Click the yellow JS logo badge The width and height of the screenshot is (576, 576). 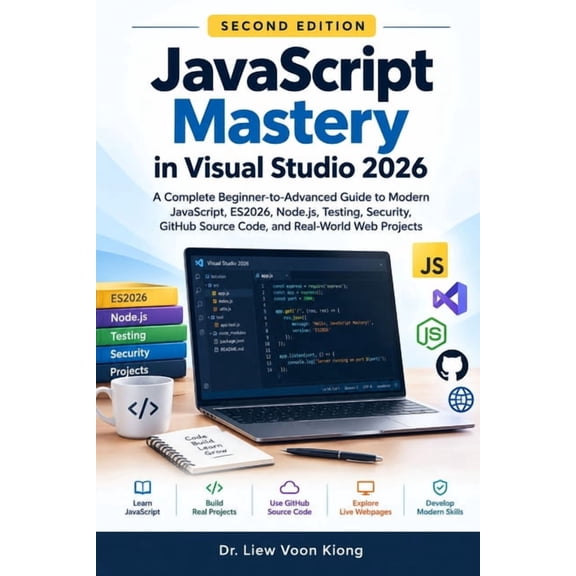(x=430, y=260)
